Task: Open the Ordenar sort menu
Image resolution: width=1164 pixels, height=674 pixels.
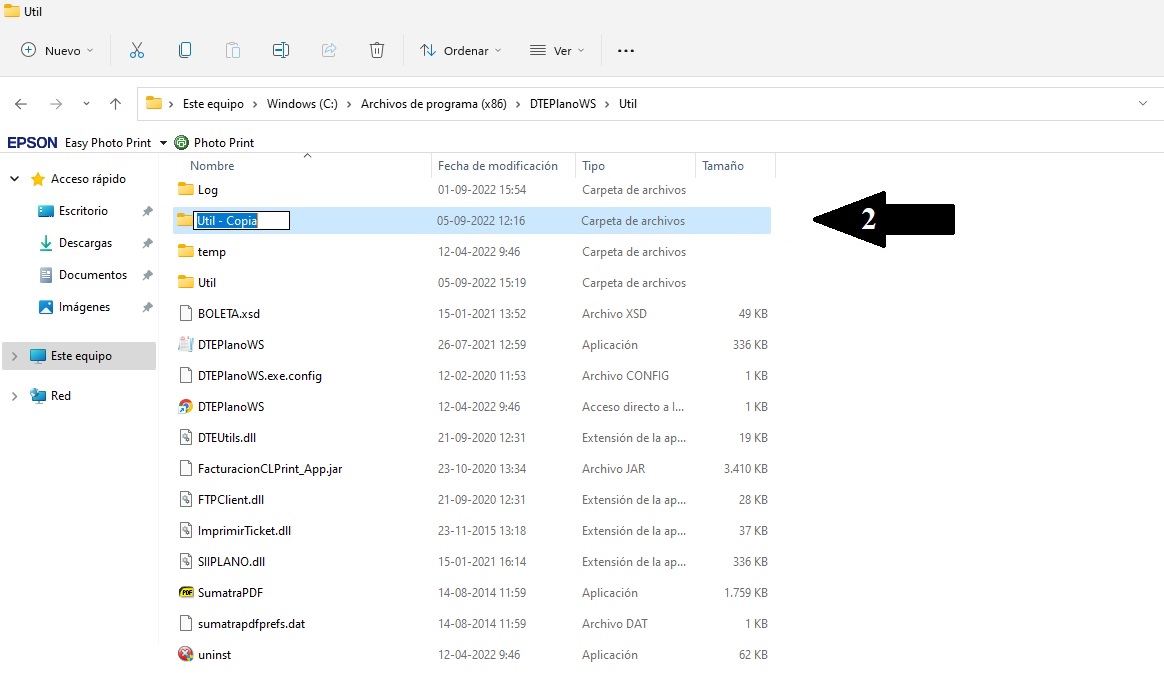Action: 460,50
